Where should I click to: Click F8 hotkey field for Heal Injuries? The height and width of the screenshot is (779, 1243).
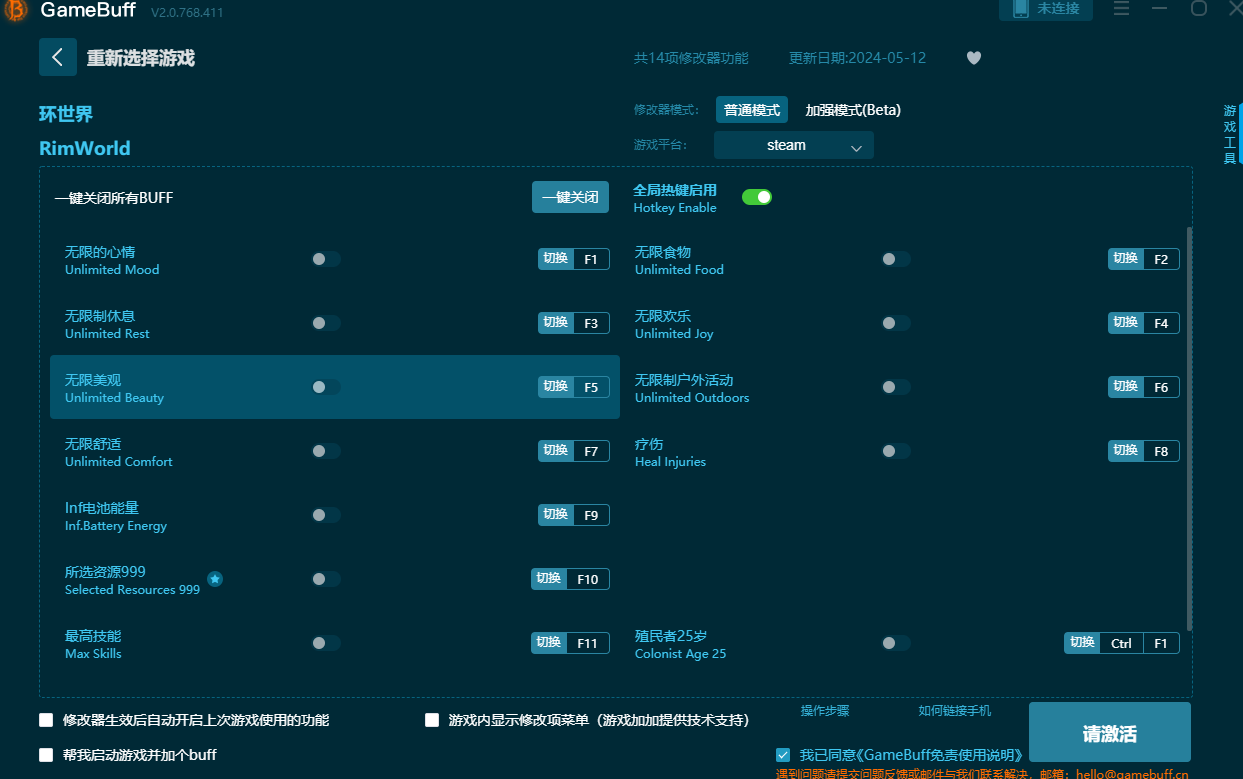[1161, 451]
